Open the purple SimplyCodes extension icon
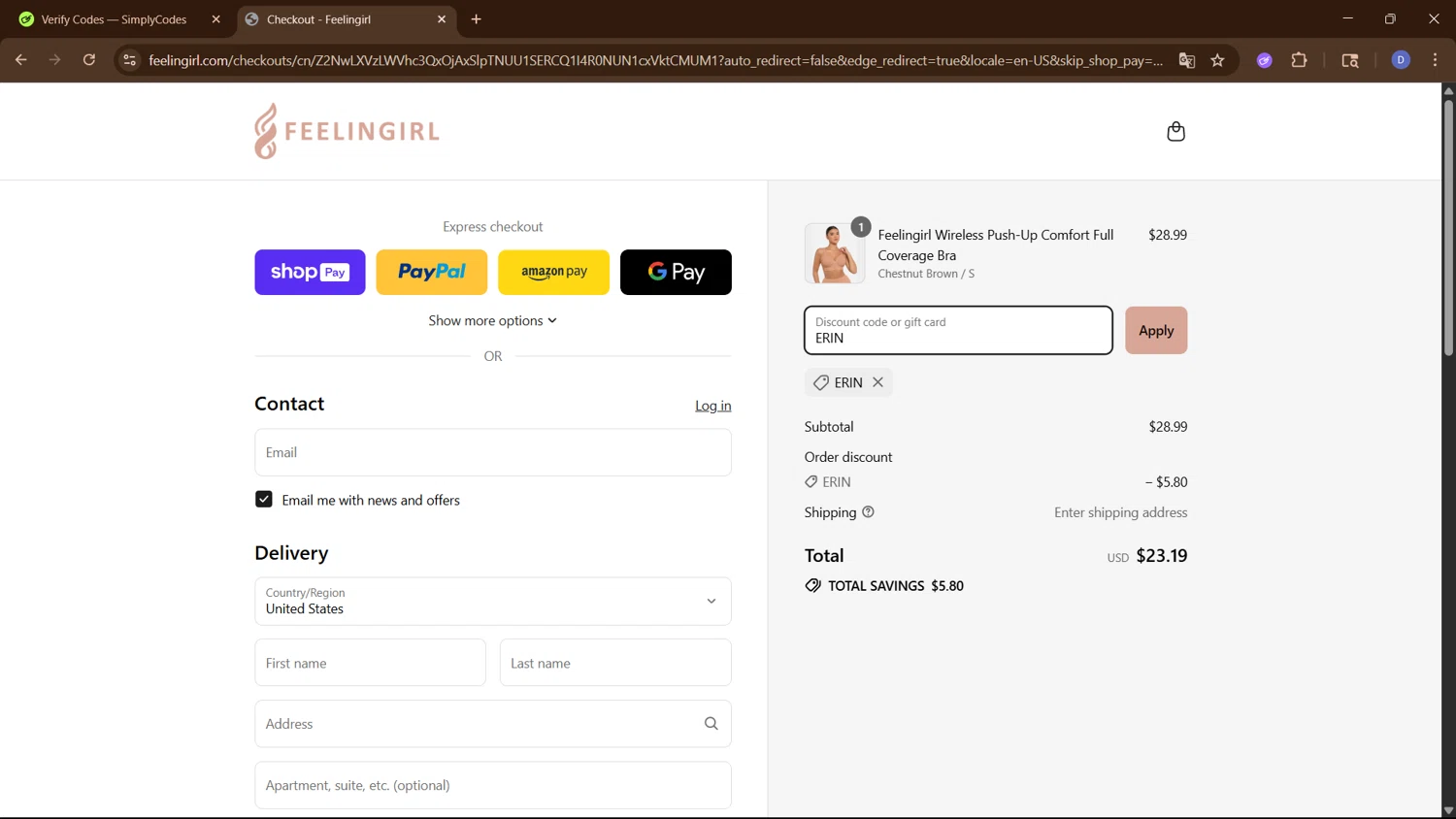Screen dimensions: 1456x819 [x=1264, y=60]
